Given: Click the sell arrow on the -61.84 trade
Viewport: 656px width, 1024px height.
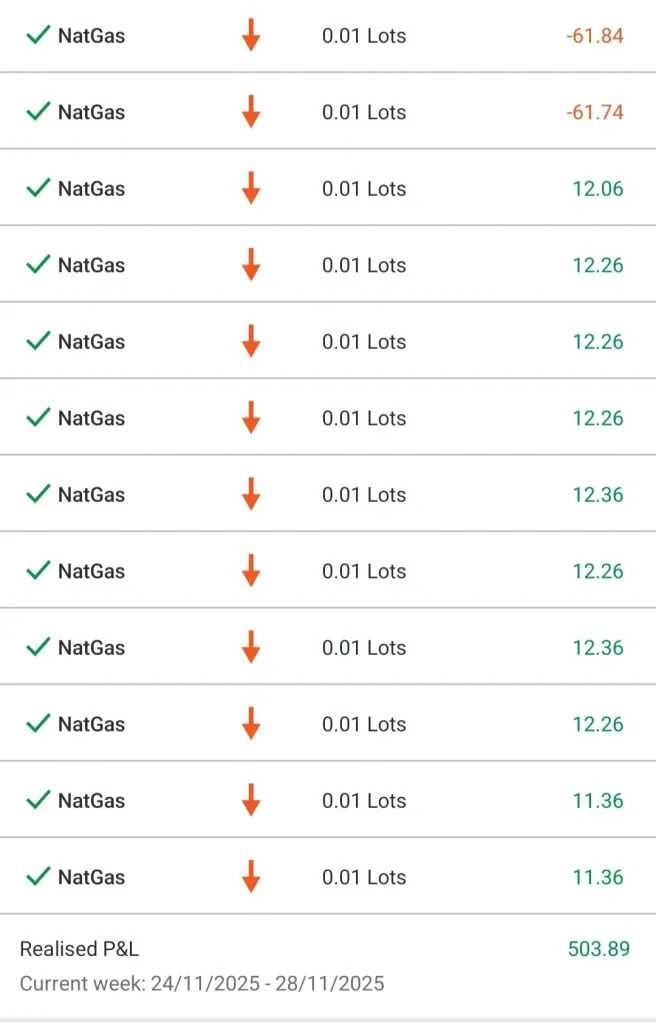Looking at the screenshot, I should click(251, 35).
